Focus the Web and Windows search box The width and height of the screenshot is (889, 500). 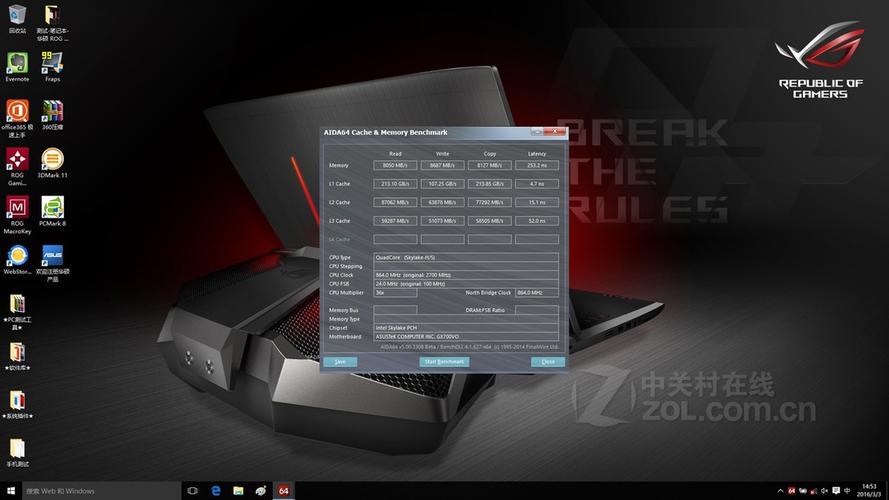[101, 491]
